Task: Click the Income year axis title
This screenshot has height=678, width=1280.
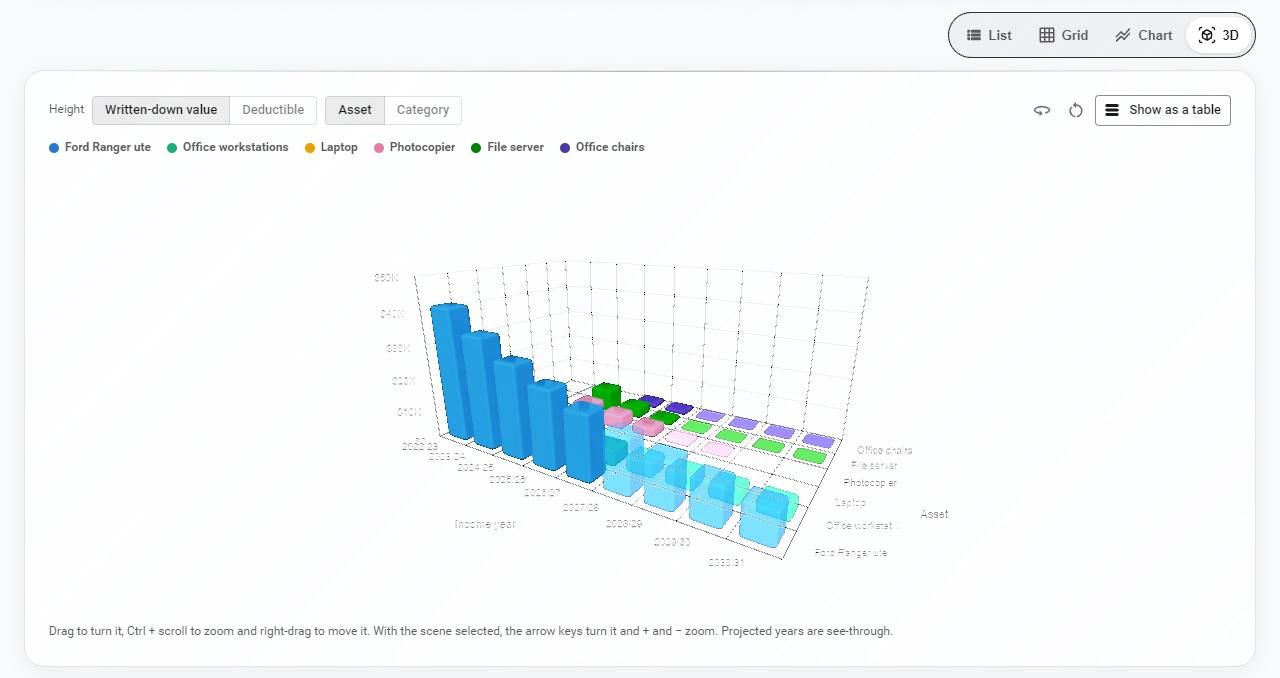Action: (x=485, y=524)
